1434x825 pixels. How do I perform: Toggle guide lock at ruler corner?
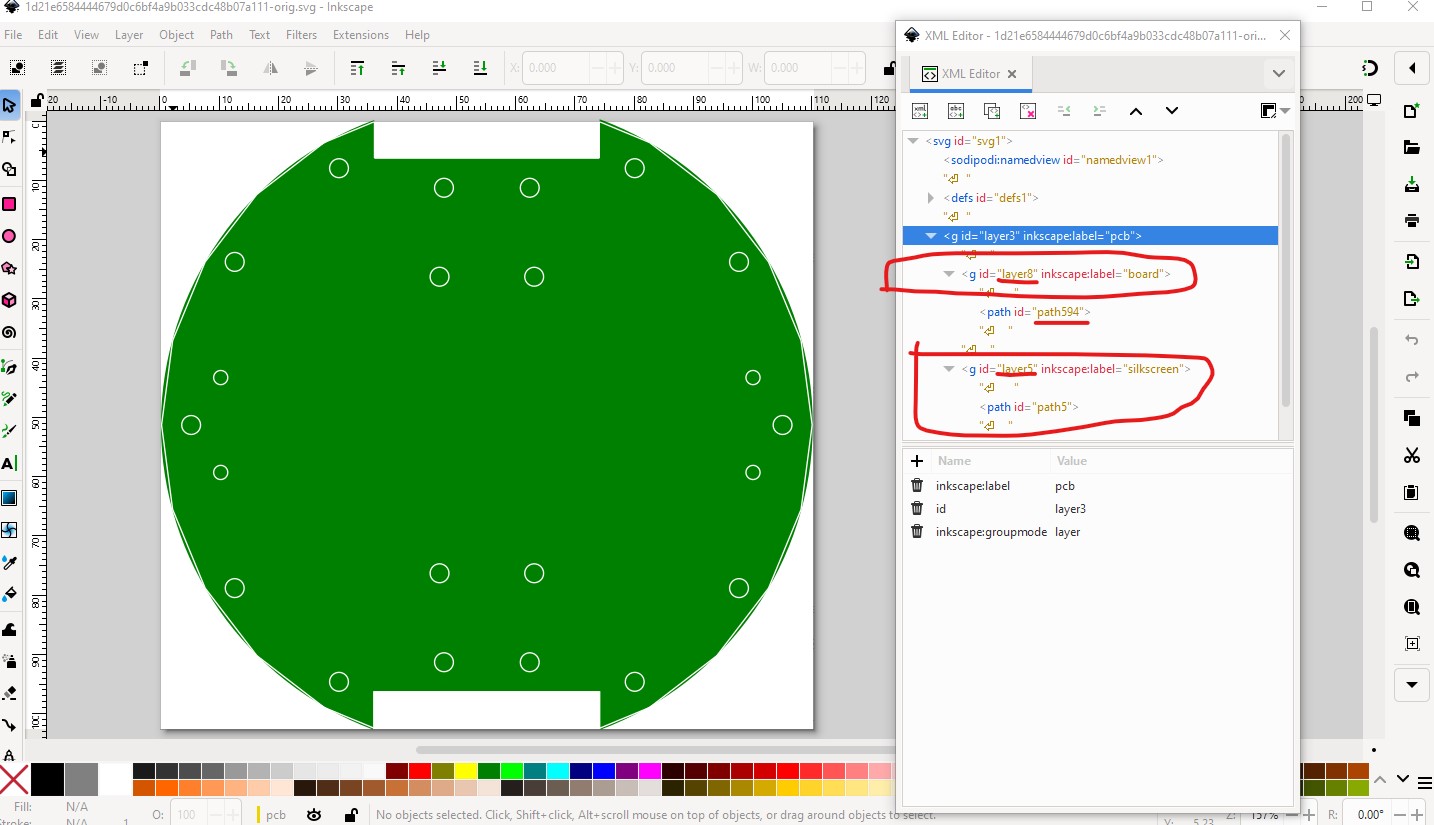pyautogui.click(x=37, y=100)
